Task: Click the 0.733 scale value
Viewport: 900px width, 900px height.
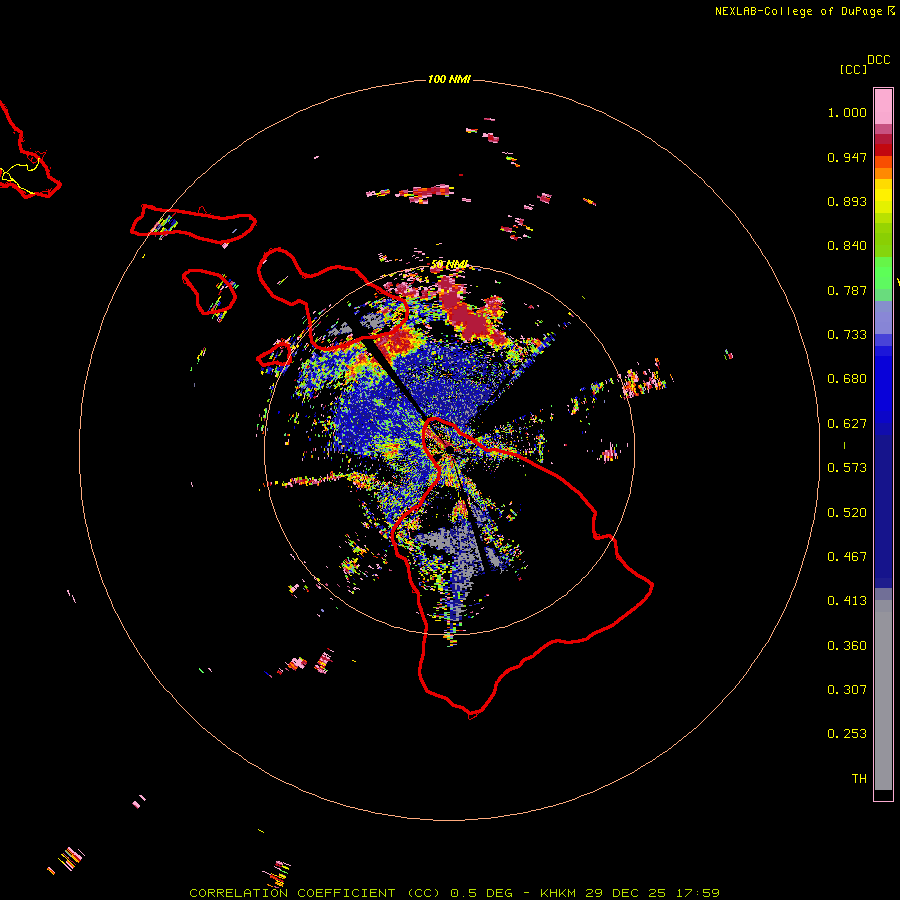Action: coord(847,335)
